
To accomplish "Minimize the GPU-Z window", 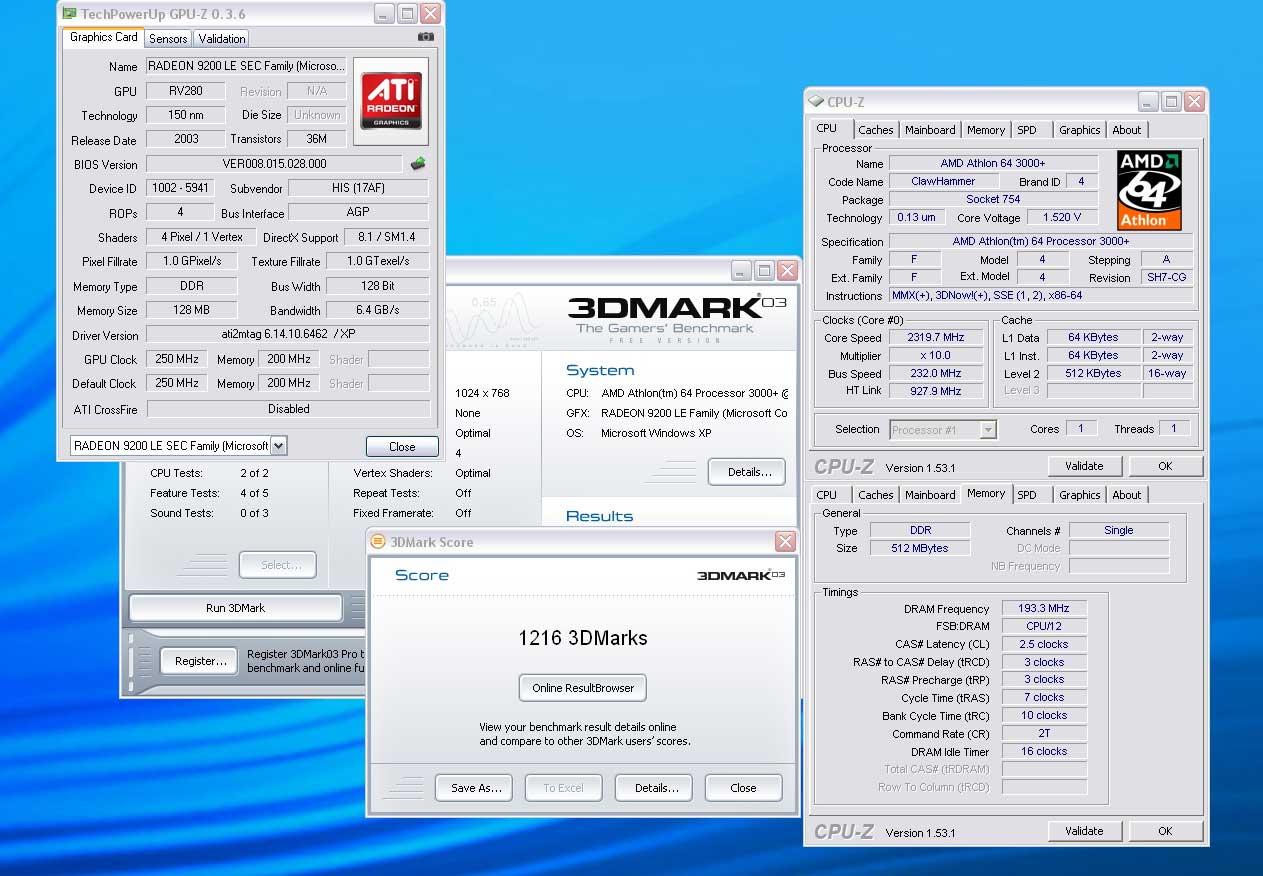I will coord(384,14).
